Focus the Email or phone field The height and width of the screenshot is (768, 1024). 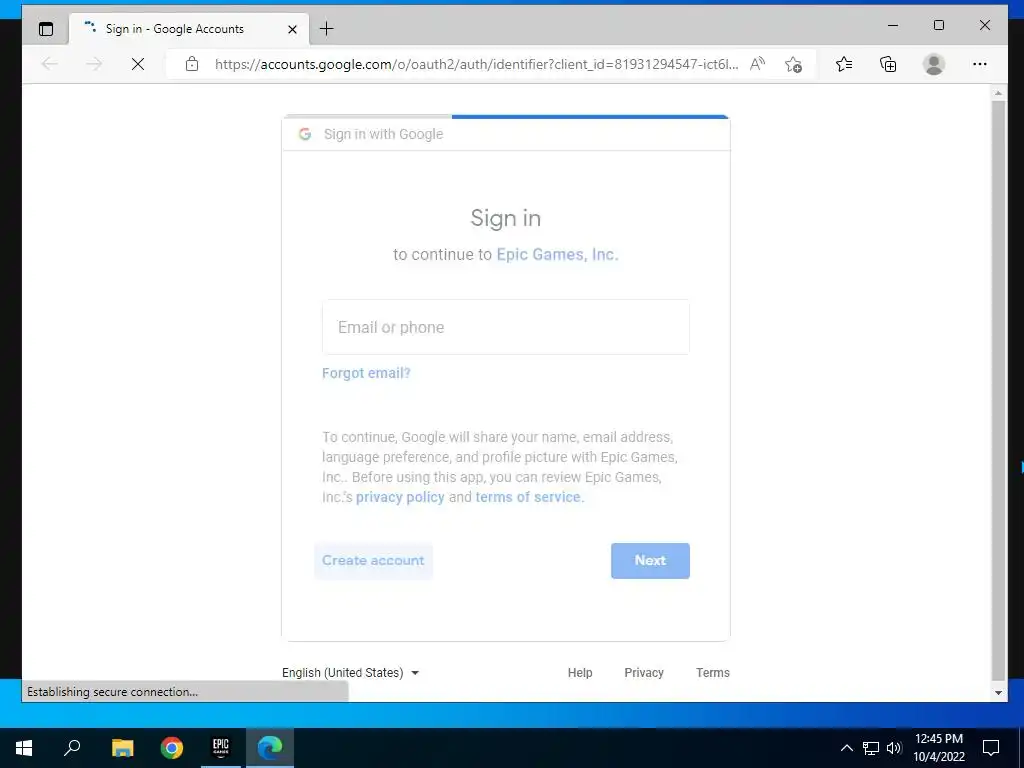505,327
